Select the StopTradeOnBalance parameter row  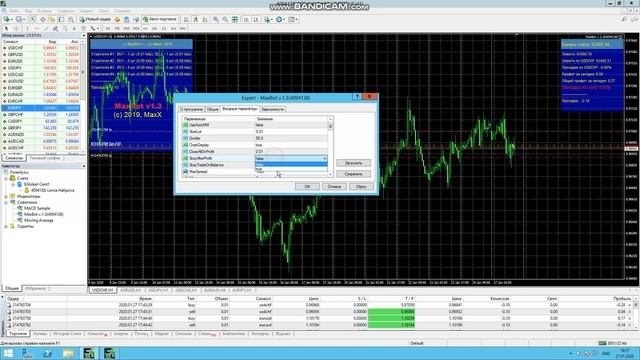pyautogui.click(x=218, y=165)
